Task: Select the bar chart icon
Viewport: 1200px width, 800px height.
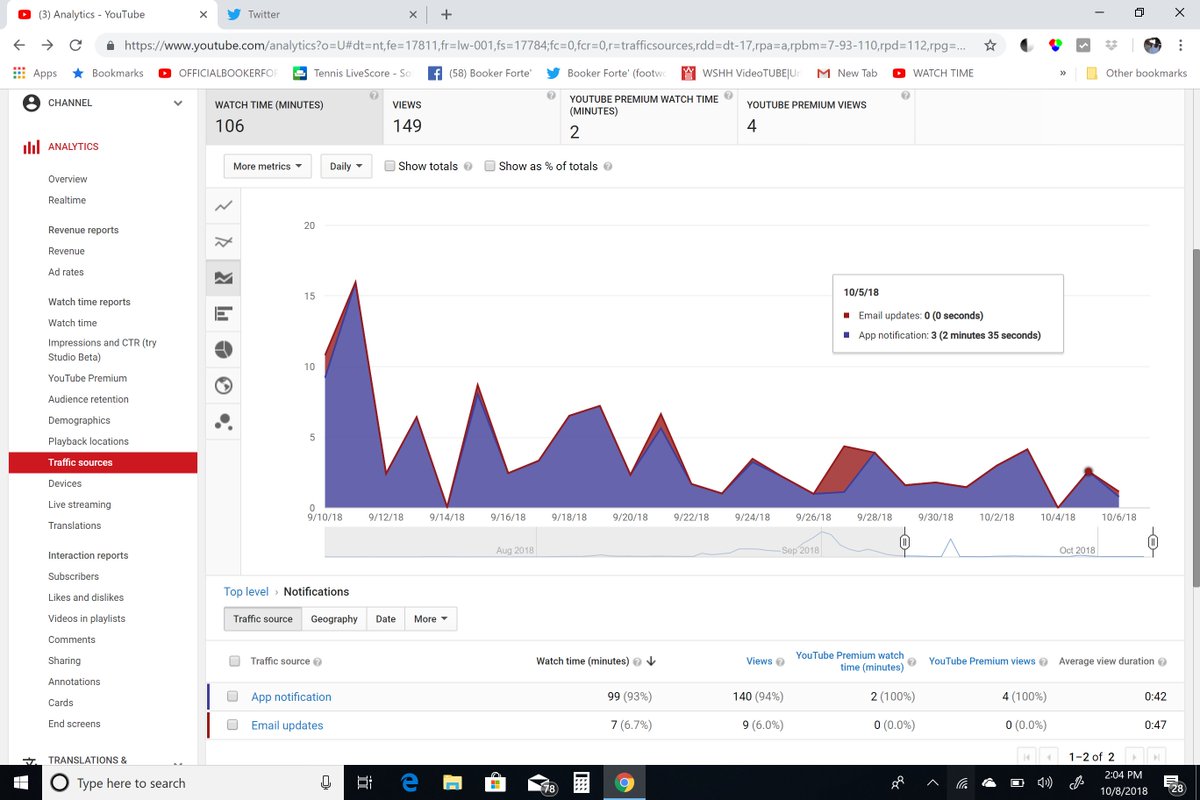Action: pos(223,314)
